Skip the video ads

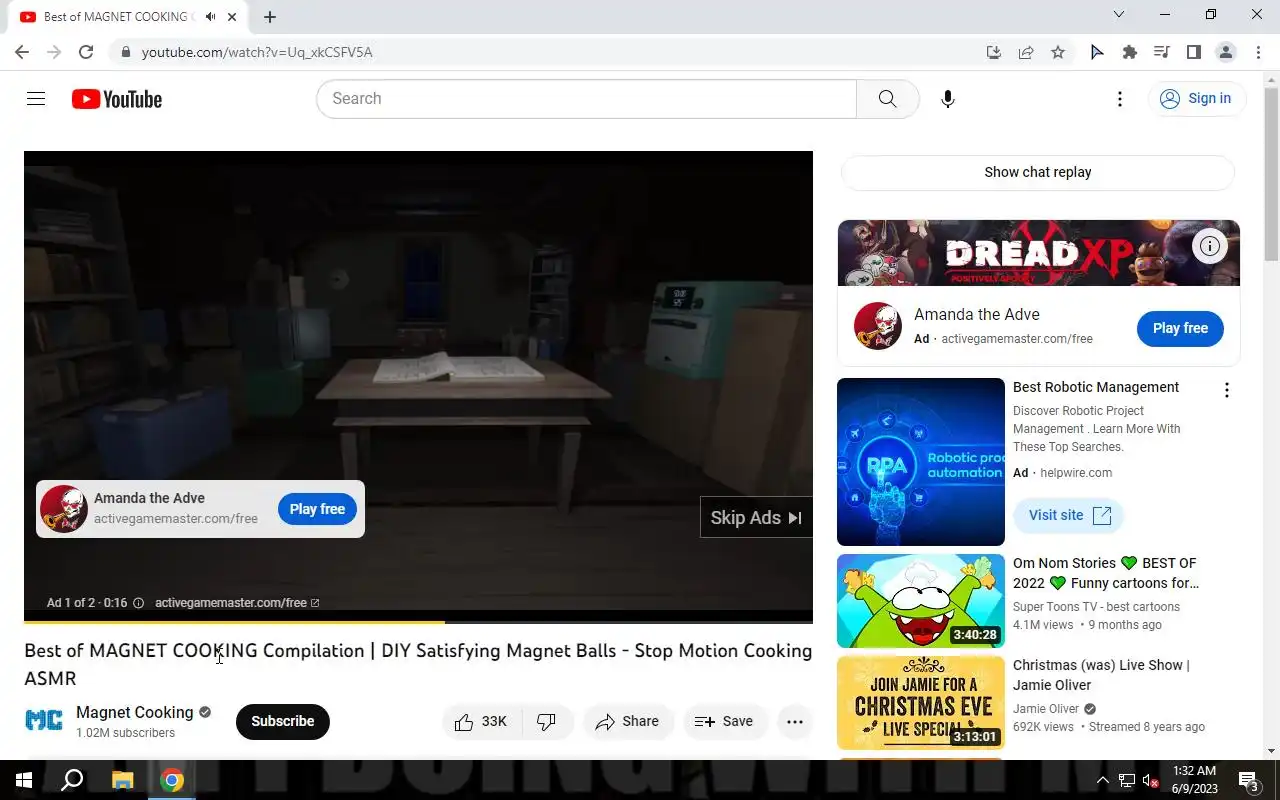(756, 517)
